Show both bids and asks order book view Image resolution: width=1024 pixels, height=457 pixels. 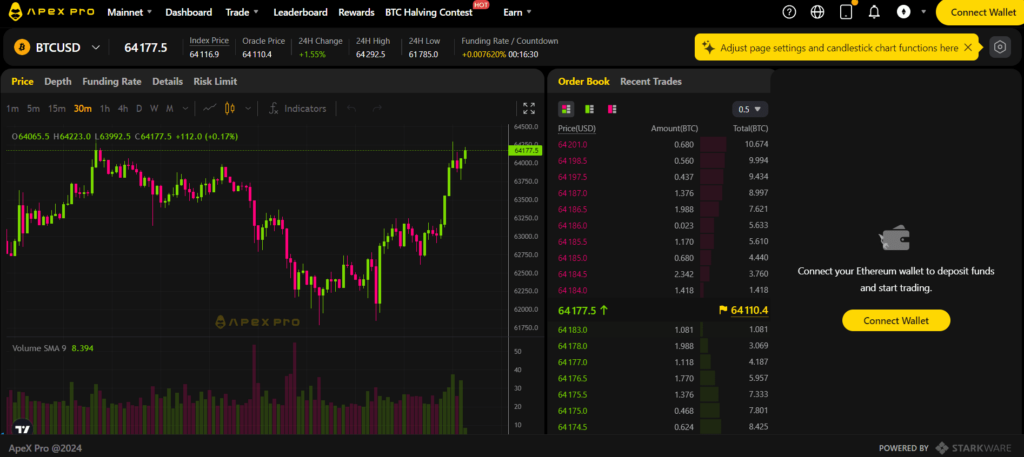[566, 108]
